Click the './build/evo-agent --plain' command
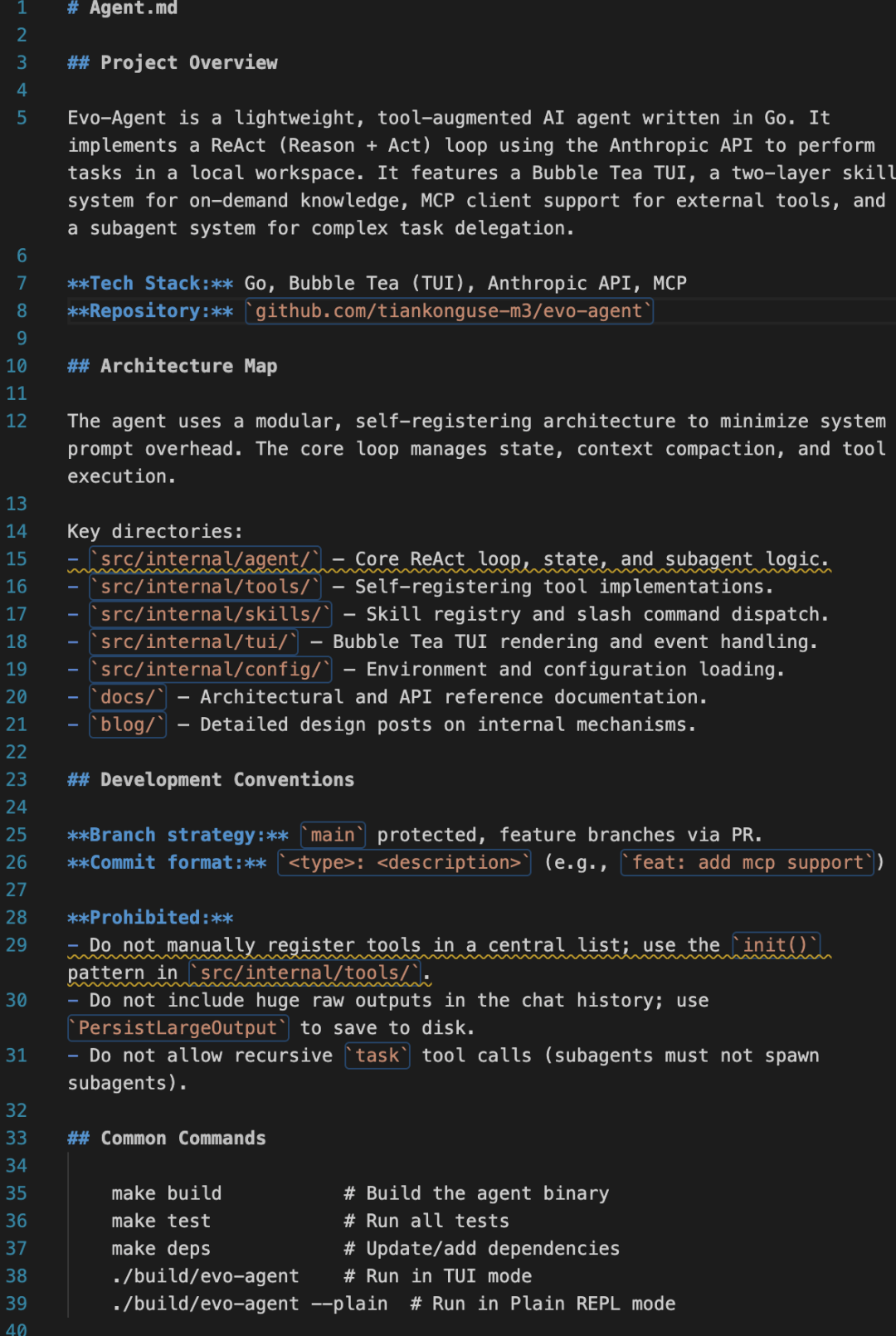This screenshot has height=1336, width=896. coord(250,1304)
